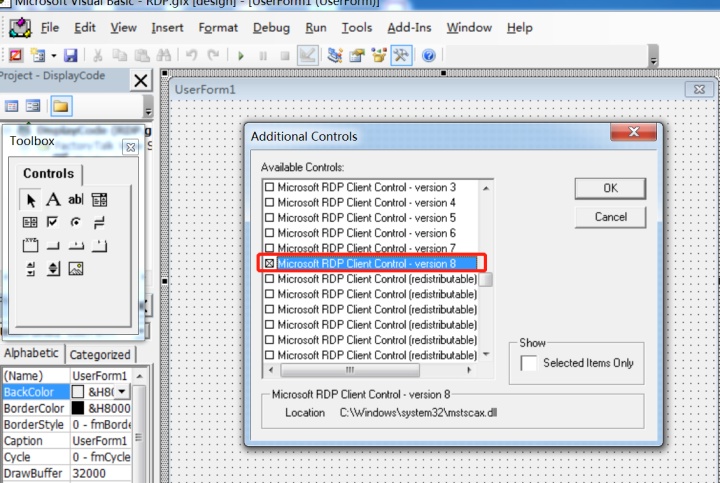The width and height of the screenshot is (720, 483).
Task: Click the controls list scroll-down arrow
Action: 486,355
